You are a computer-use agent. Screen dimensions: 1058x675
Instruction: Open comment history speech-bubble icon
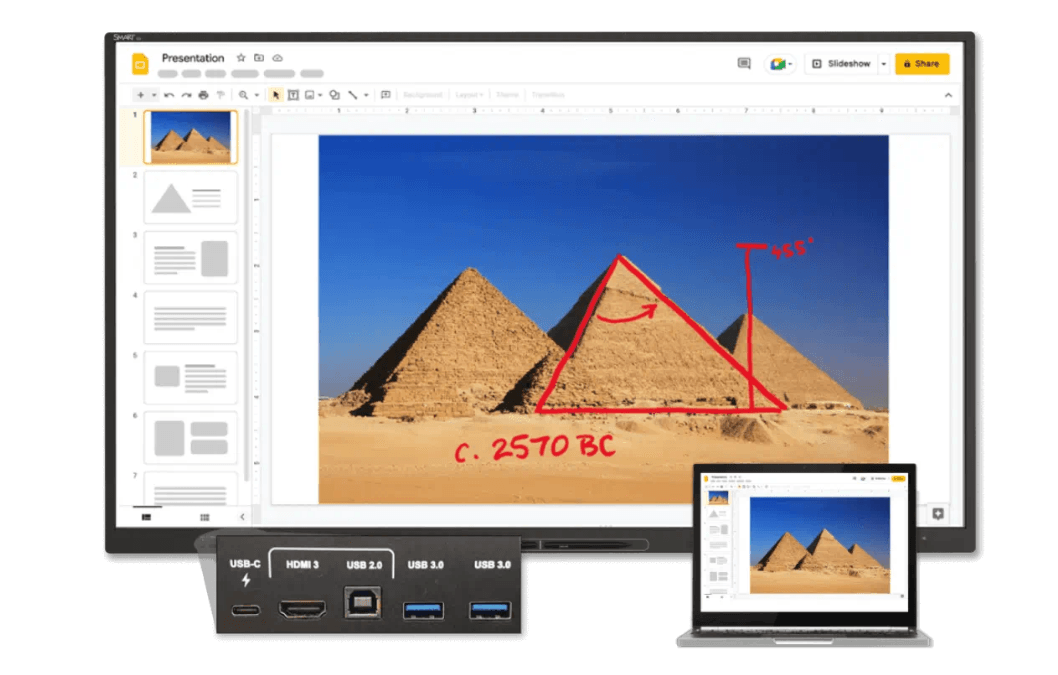coord(744,64)
